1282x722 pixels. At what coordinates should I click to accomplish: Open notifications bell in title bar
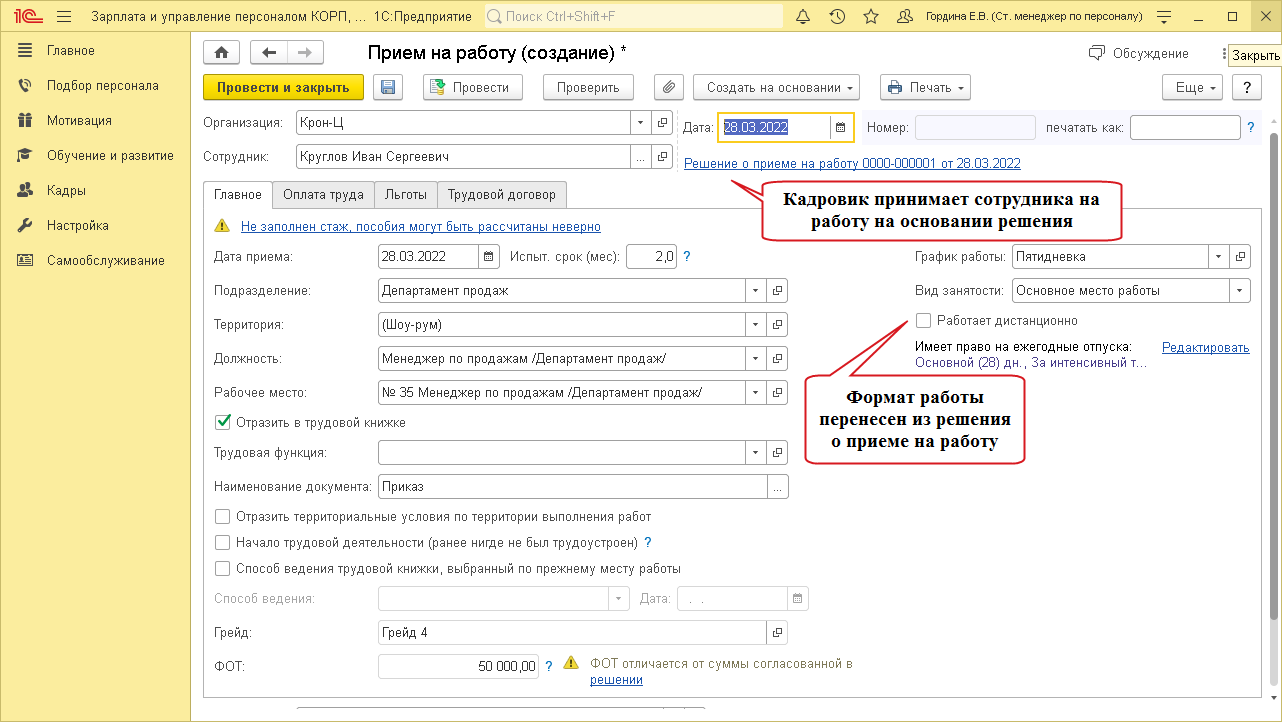[803, 17]
